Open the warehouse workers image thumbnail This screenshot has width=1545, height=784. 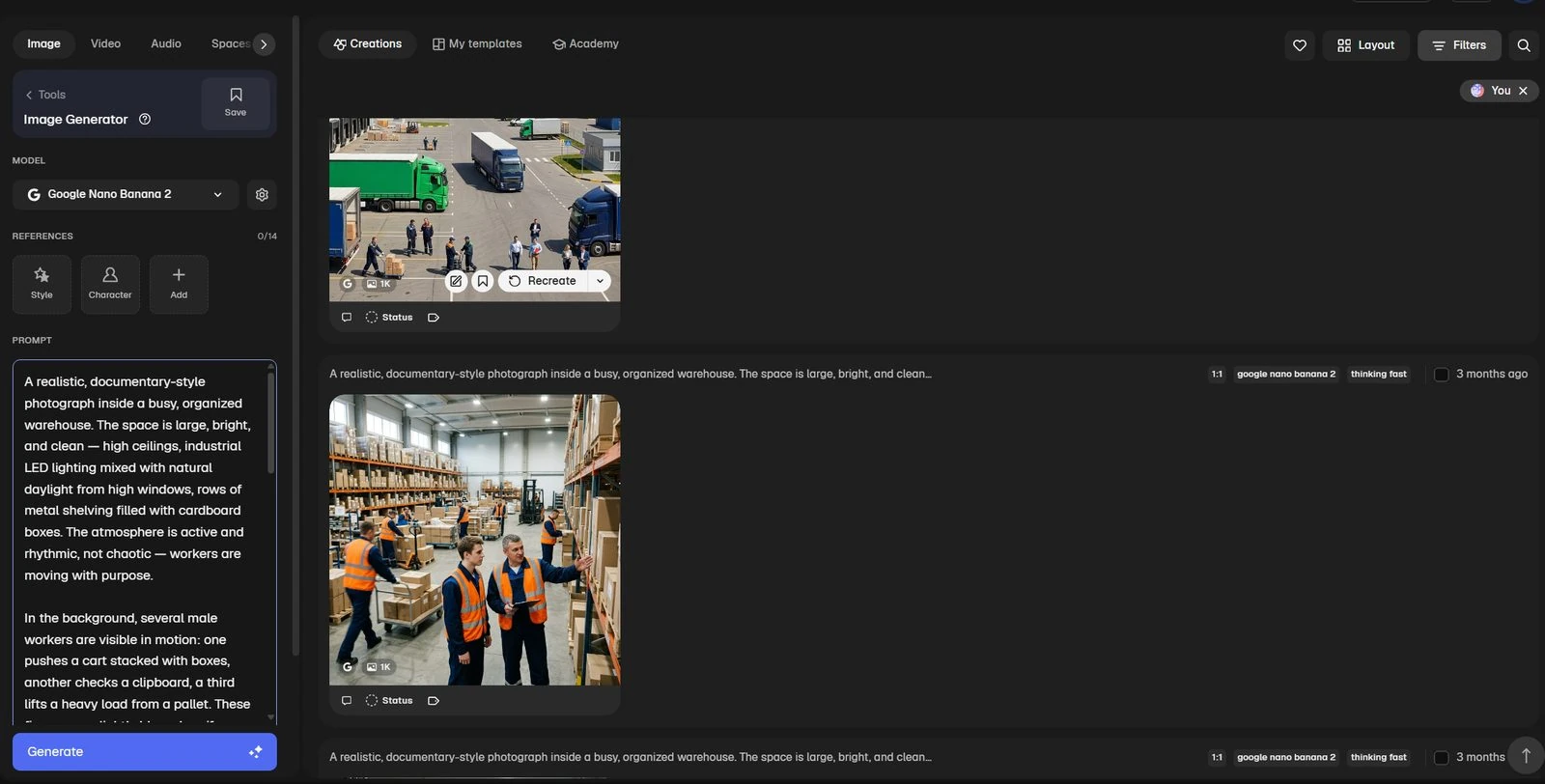(475, 540)
